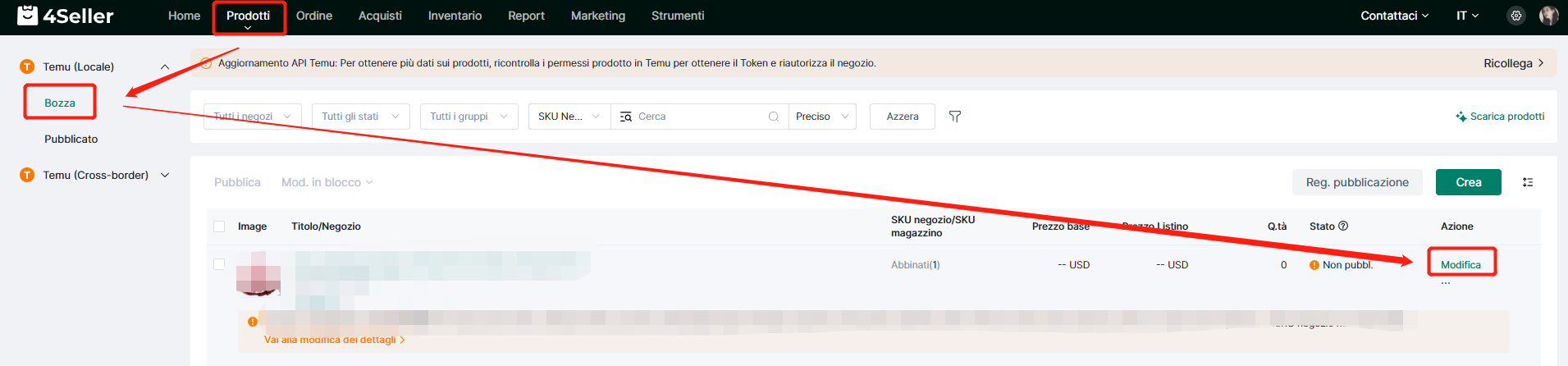Open the Marketing menu

click(x=598, y=16)
